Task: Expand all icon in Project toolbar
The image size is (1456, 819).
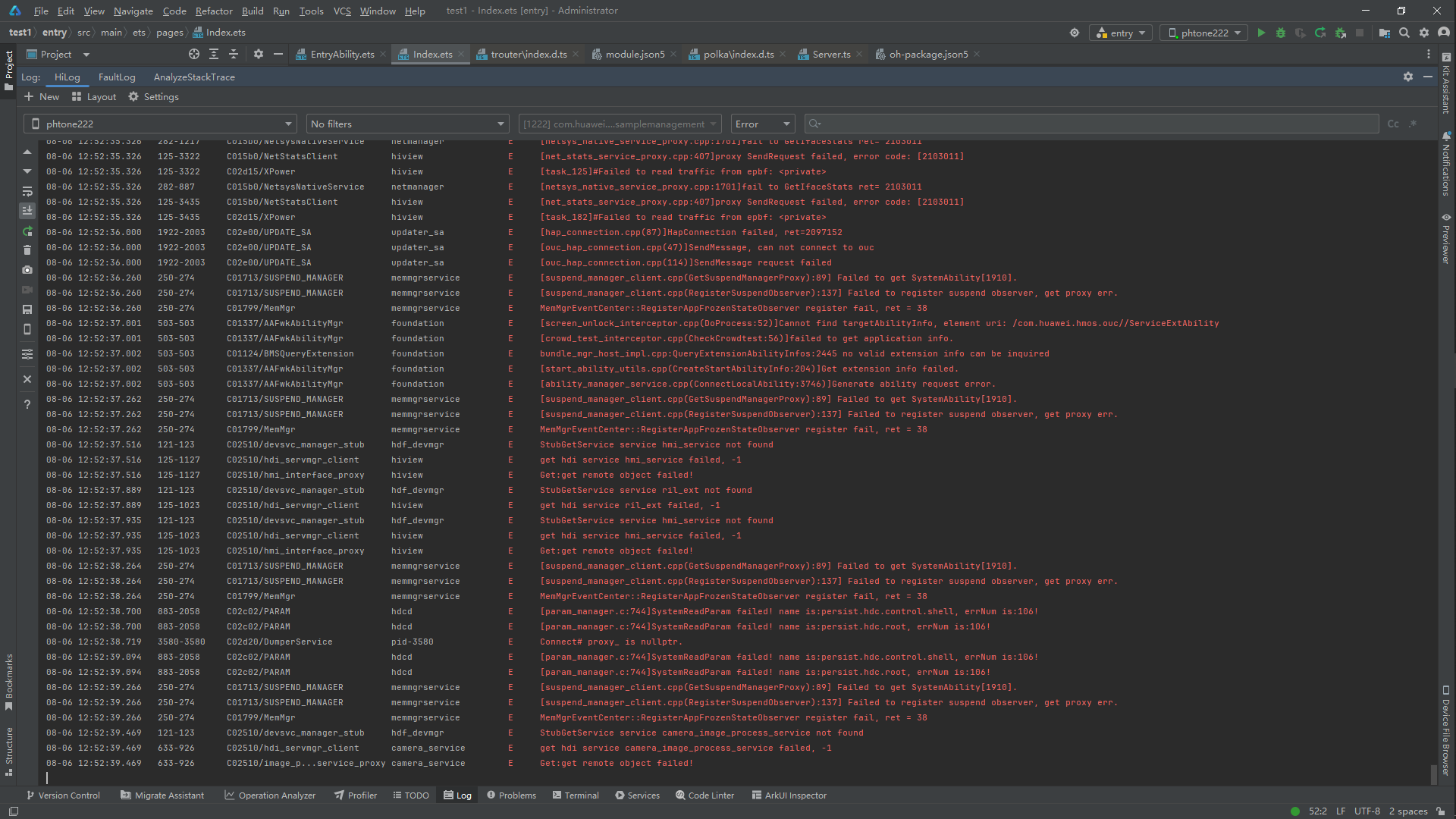Action: coord(214,54)
